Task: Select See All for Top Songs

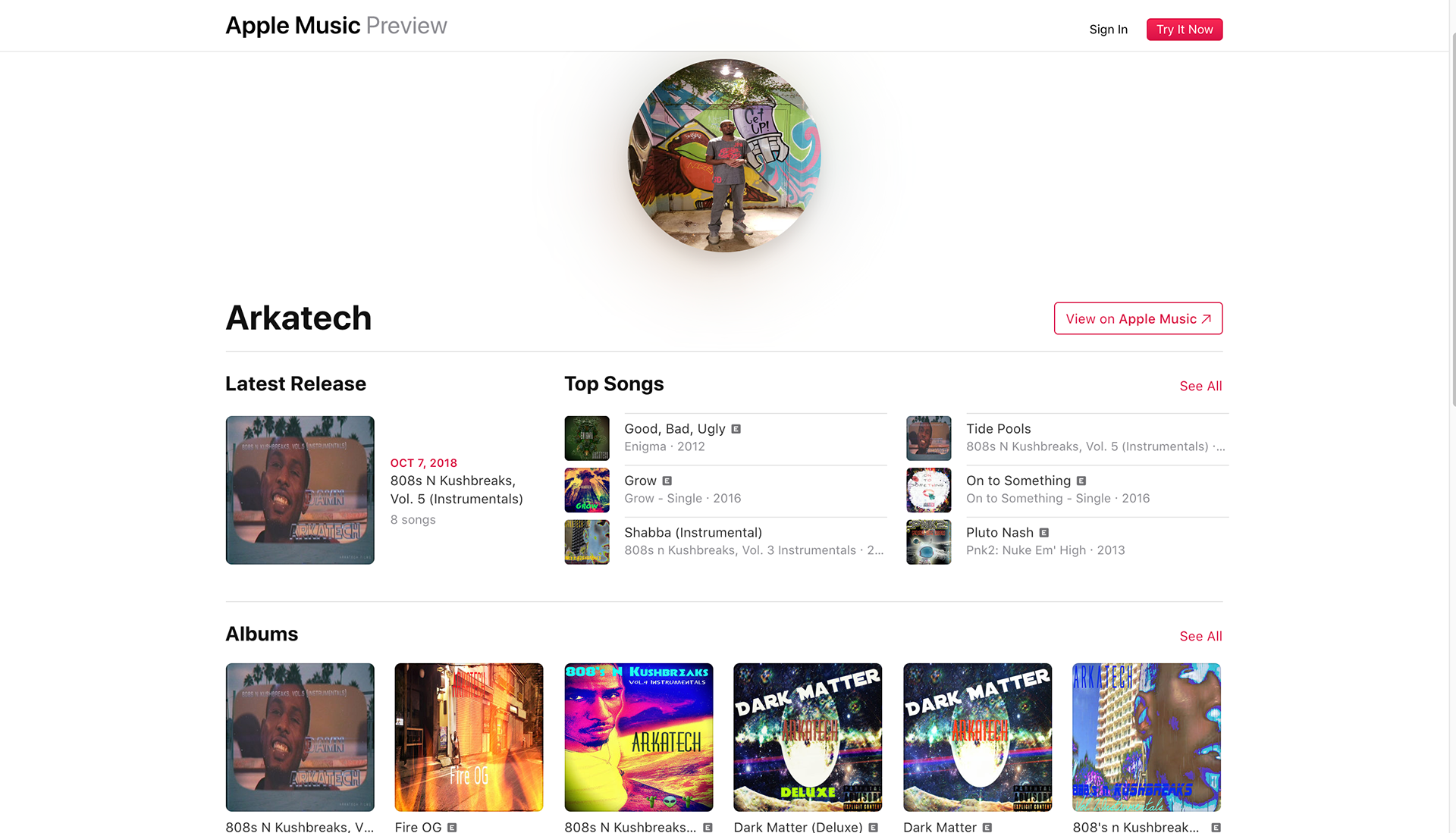Action: pyautogui.click(x=1200, y=386)
